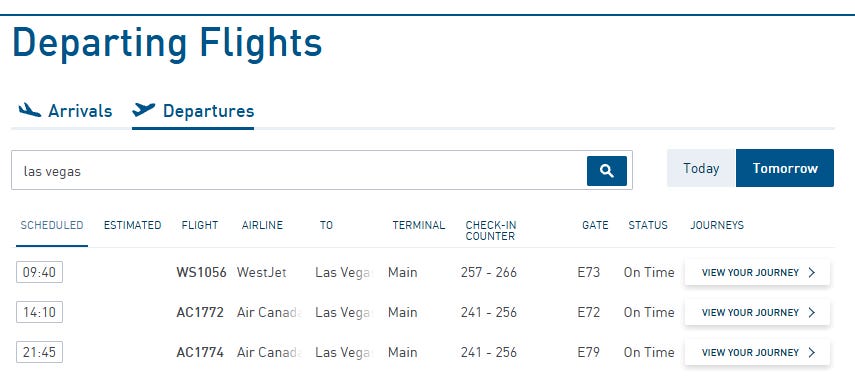Image resolution: width=855 pixels, height=387 pixels.
Task: Open the Arrivals tab
Action: click(65, 111)
